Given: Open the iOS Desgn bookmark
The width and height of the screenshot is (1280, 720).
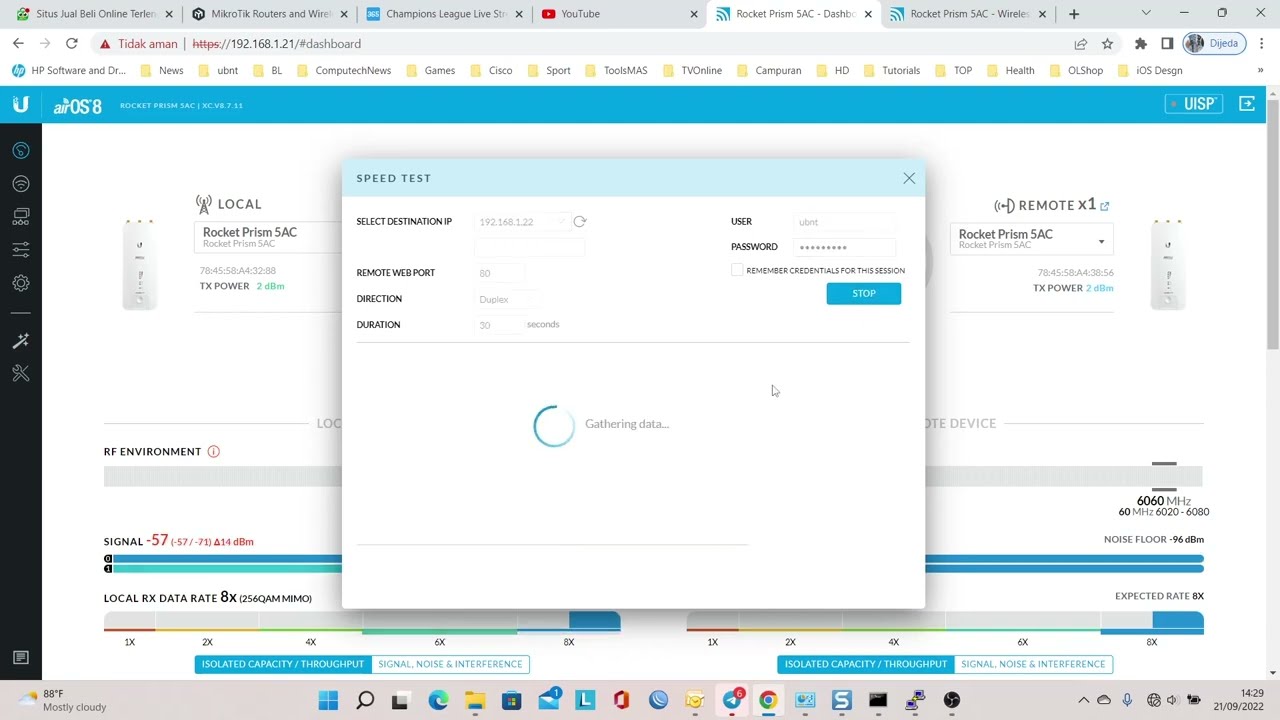Looking at the screenshot, I should pyautogui.click(x=1149, y=71).
